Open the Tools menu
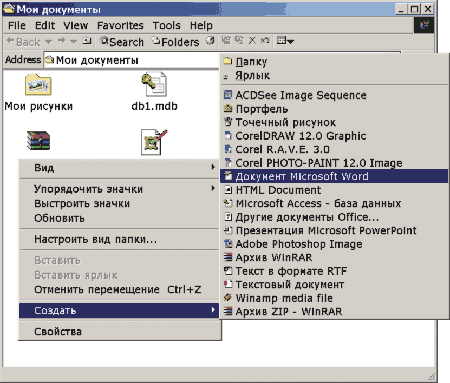450x383 pixels. 166,25
